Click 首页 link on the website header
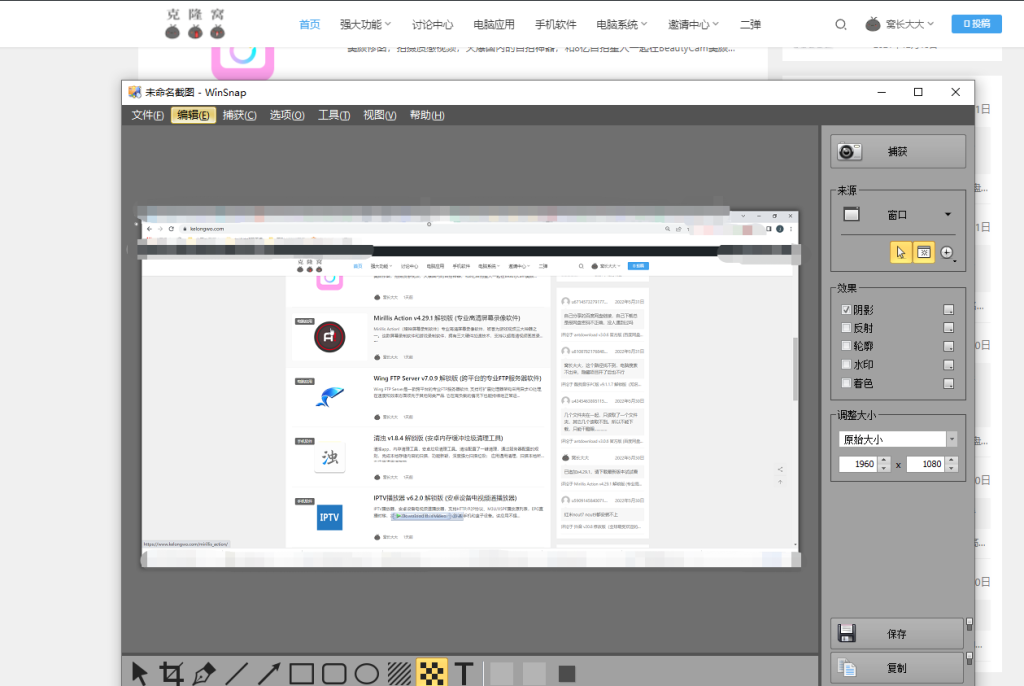The width and height of the screenshot is (1024, 686). (x=310, y=24)
